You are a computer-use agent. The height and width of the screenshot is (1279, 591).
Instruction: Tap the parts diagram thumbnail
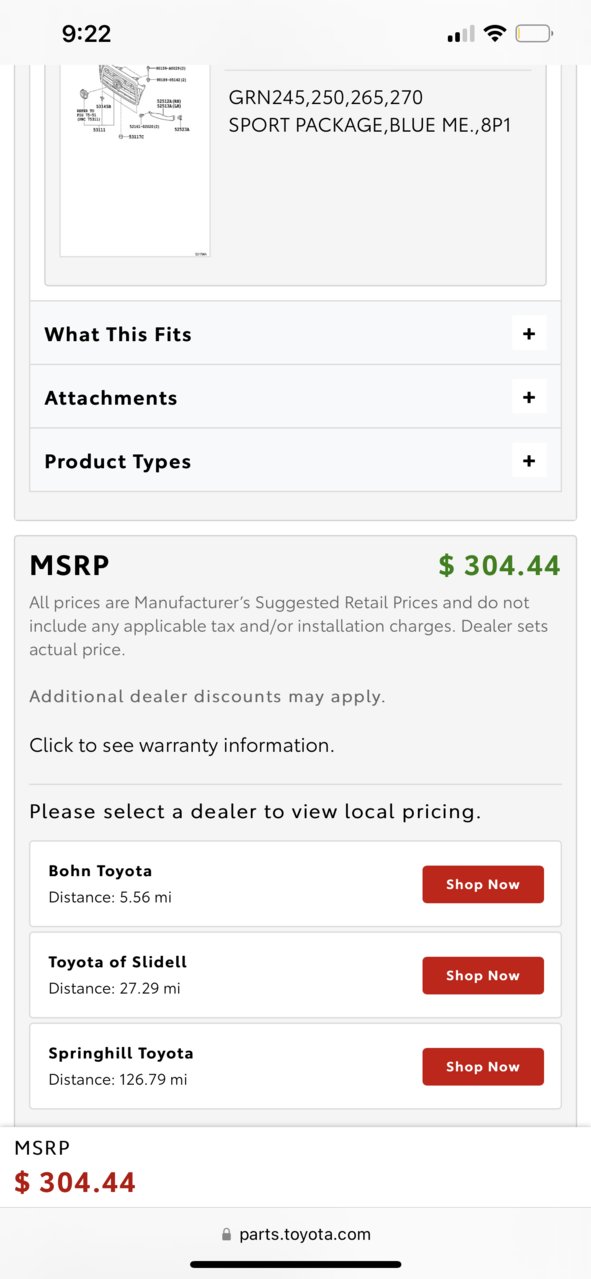[135, 160]
